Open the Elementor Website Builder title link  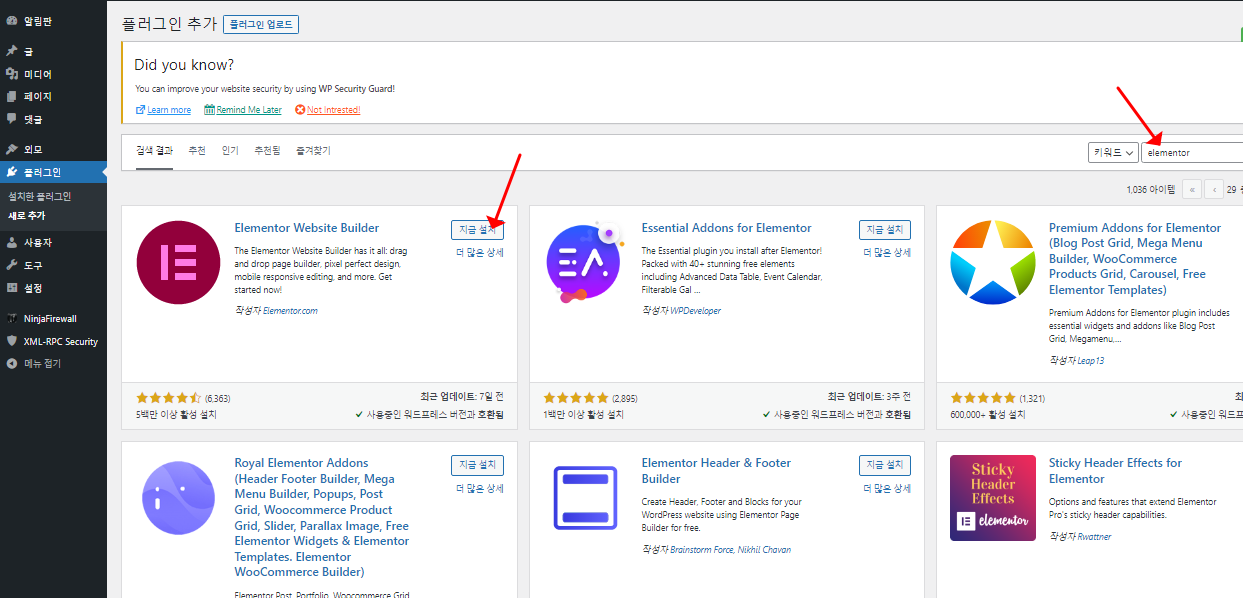coord(307,228)
